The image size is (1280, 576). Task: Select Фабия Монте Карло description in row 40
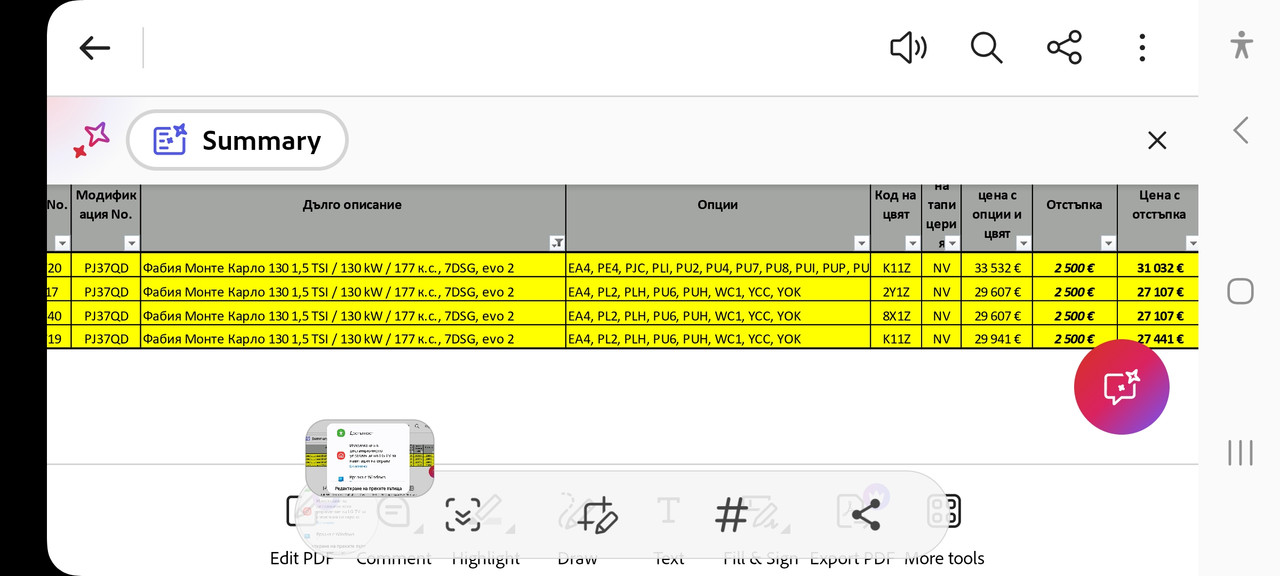tap(353, 315)
